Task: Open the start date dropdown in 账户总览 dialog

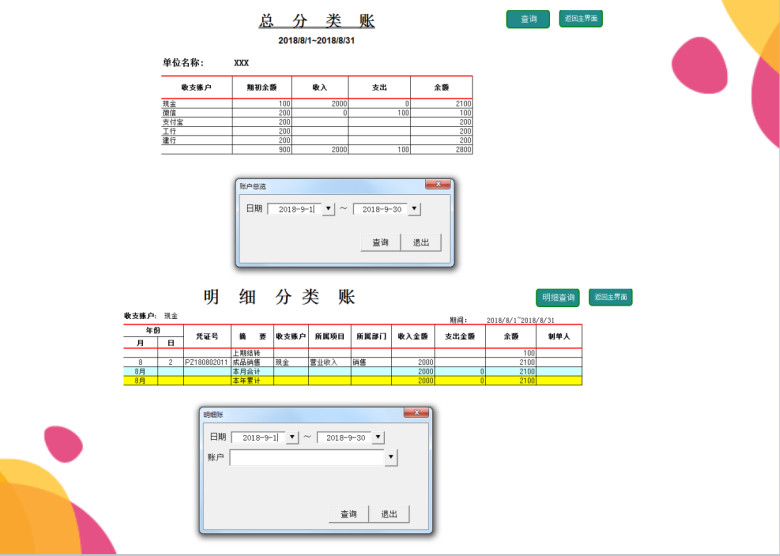Action: coord(328,209)
